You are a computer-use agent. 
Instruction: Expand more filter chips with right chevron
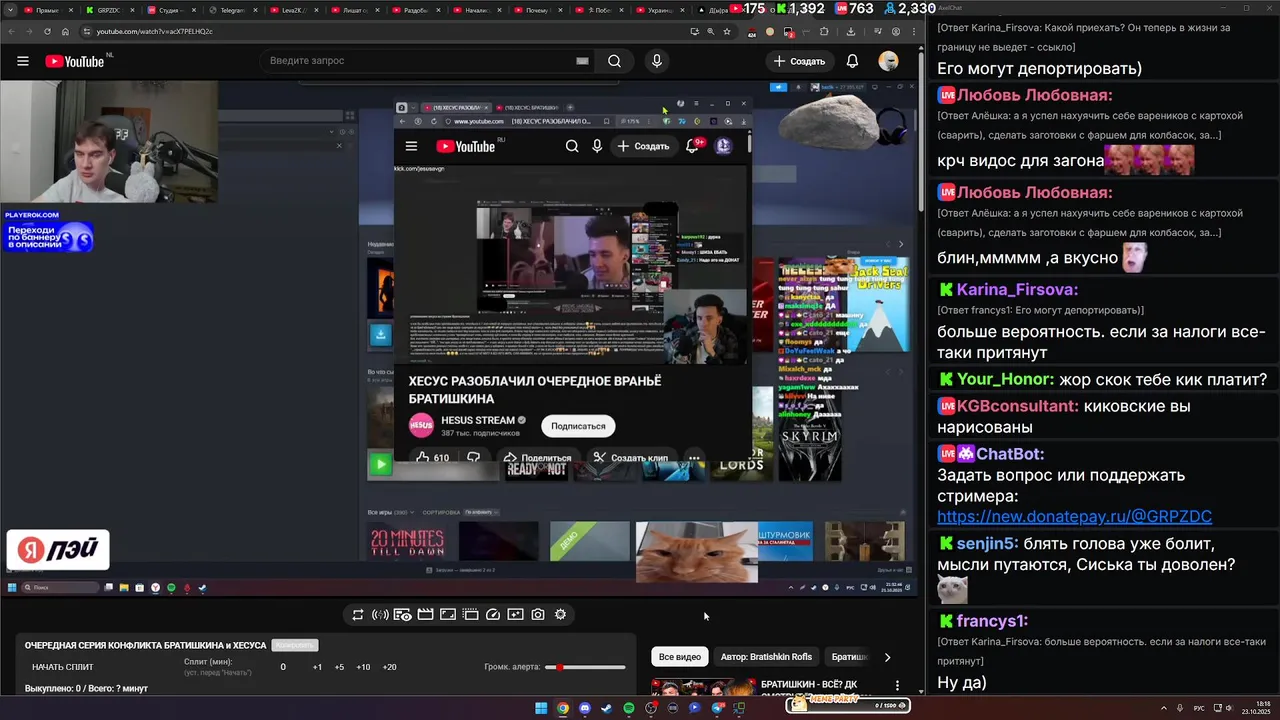point(887,657)
